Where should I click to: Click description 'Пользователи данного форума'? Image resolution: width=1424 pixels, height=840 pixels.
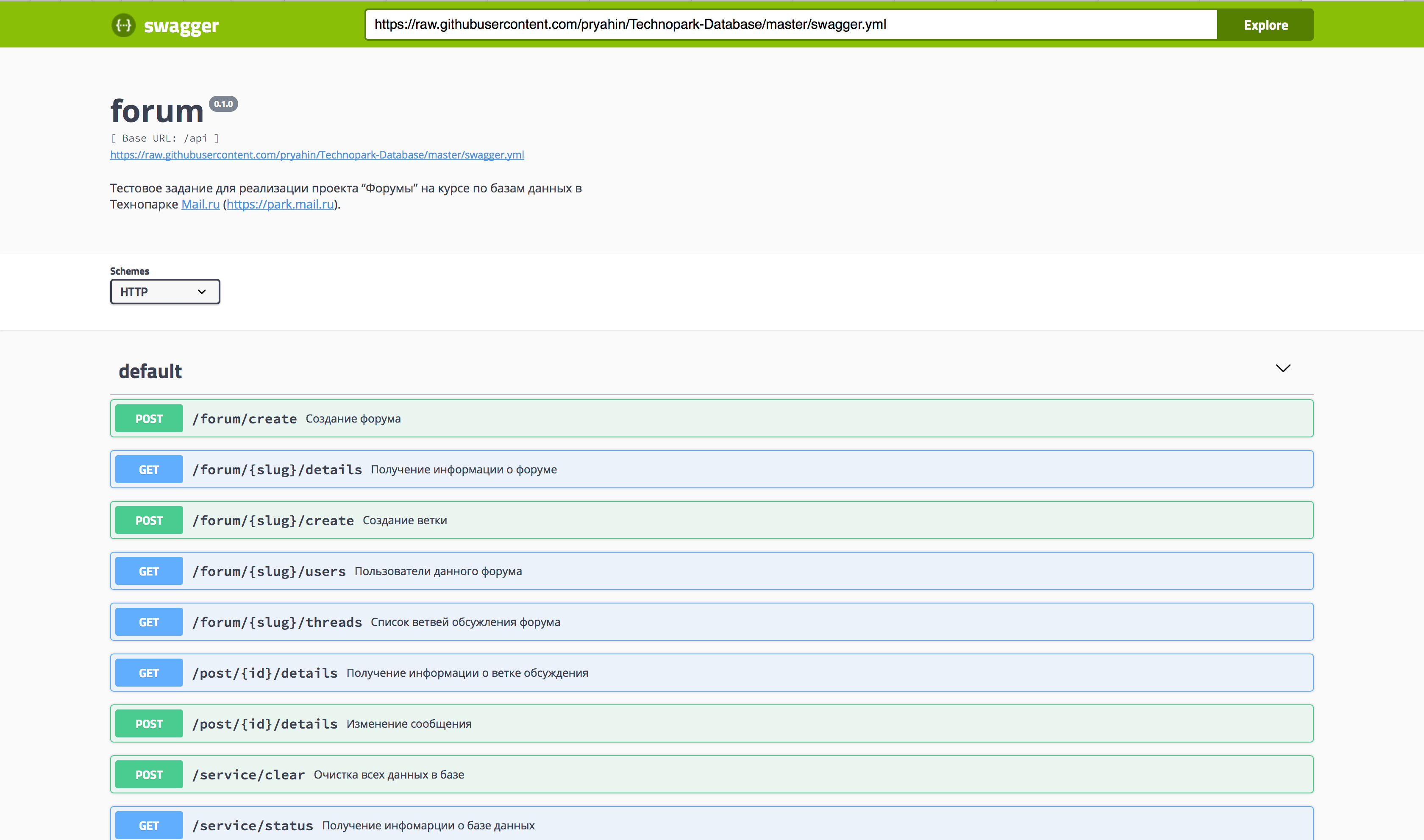click(x=438, y=572)
